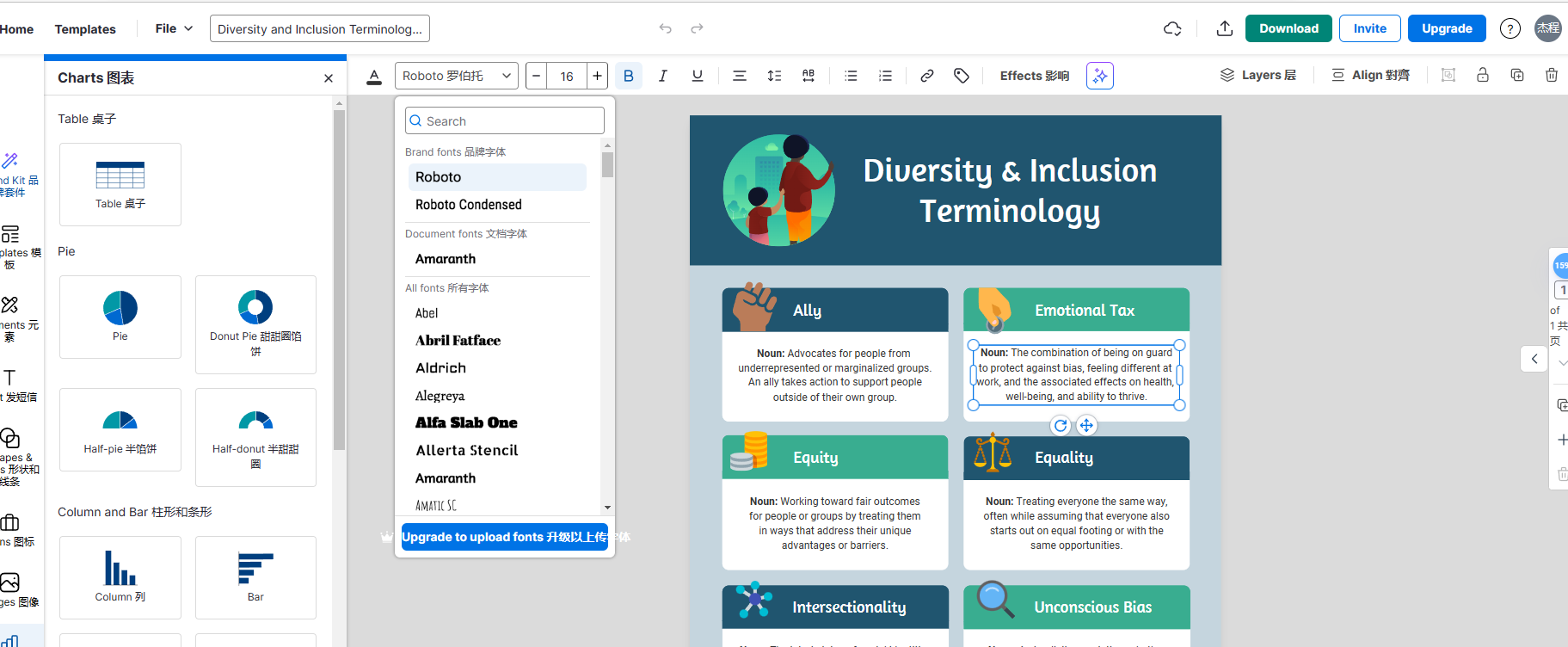Open the Brand Kit sidebar tab
This screenshot has width=1568, height=647.
[19, 174]
